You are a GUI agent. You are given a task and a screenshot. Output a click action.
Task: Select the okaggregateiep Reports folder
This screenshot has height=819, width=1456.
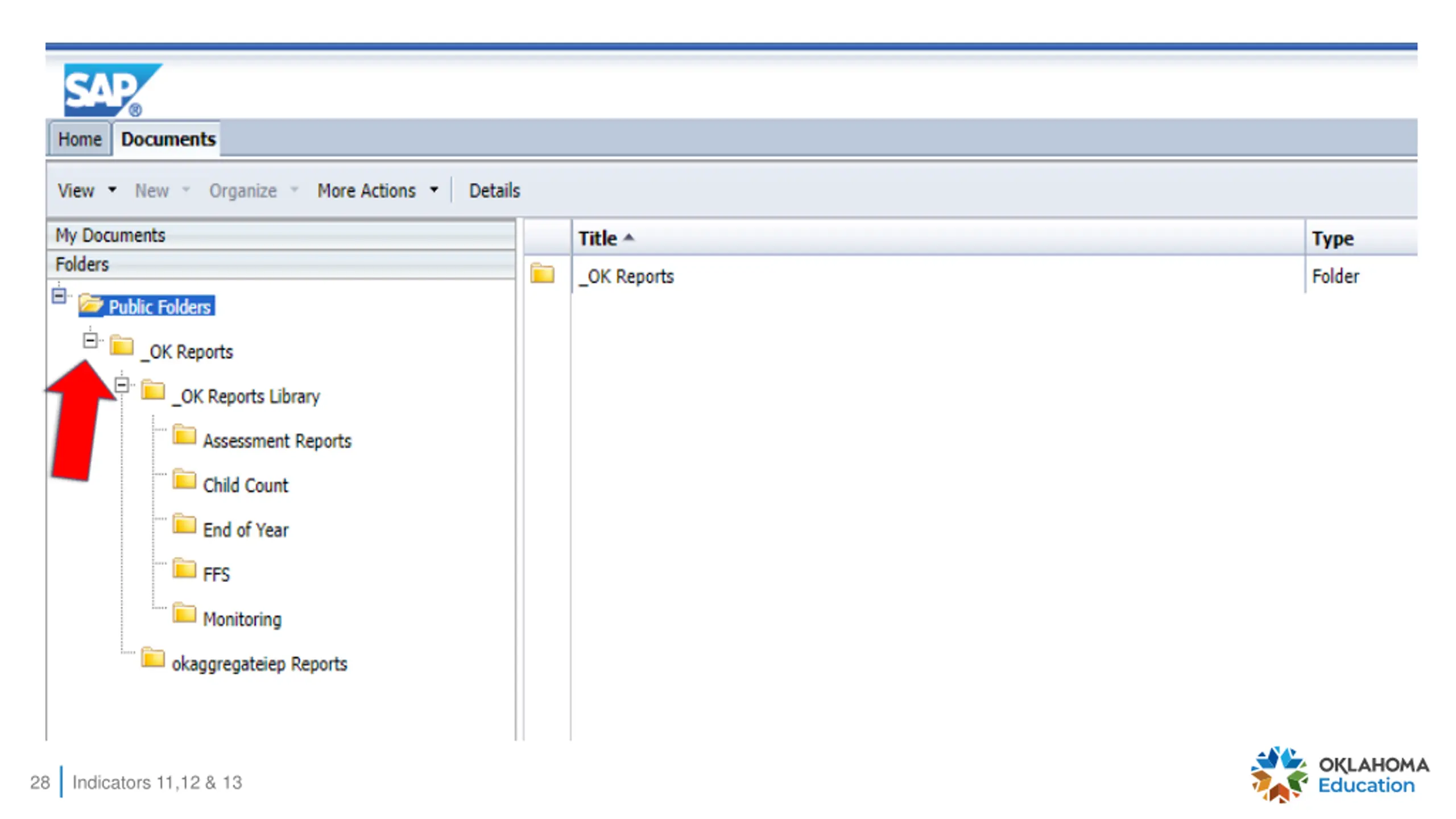pyautogui.click(x=259, y=664)
